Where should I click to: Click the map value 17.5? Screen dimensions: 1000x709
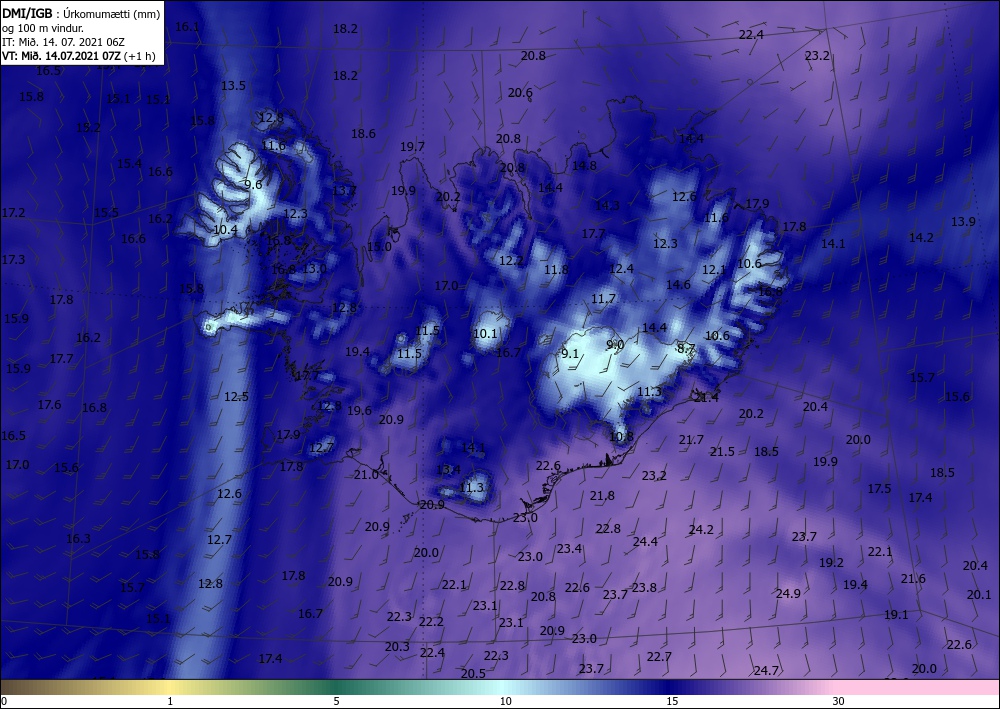[879, 488]
